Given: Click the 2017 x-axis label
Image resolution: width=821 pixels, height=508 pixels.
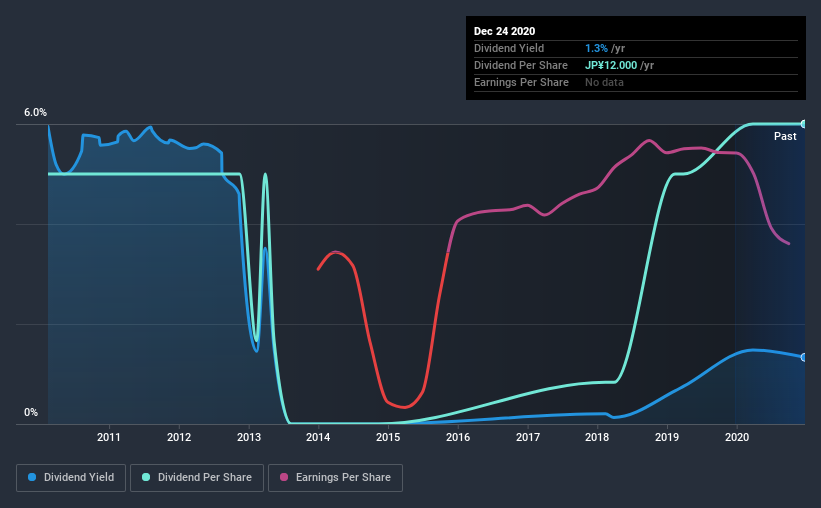Looking at the screenshot, I should (528, 437).
